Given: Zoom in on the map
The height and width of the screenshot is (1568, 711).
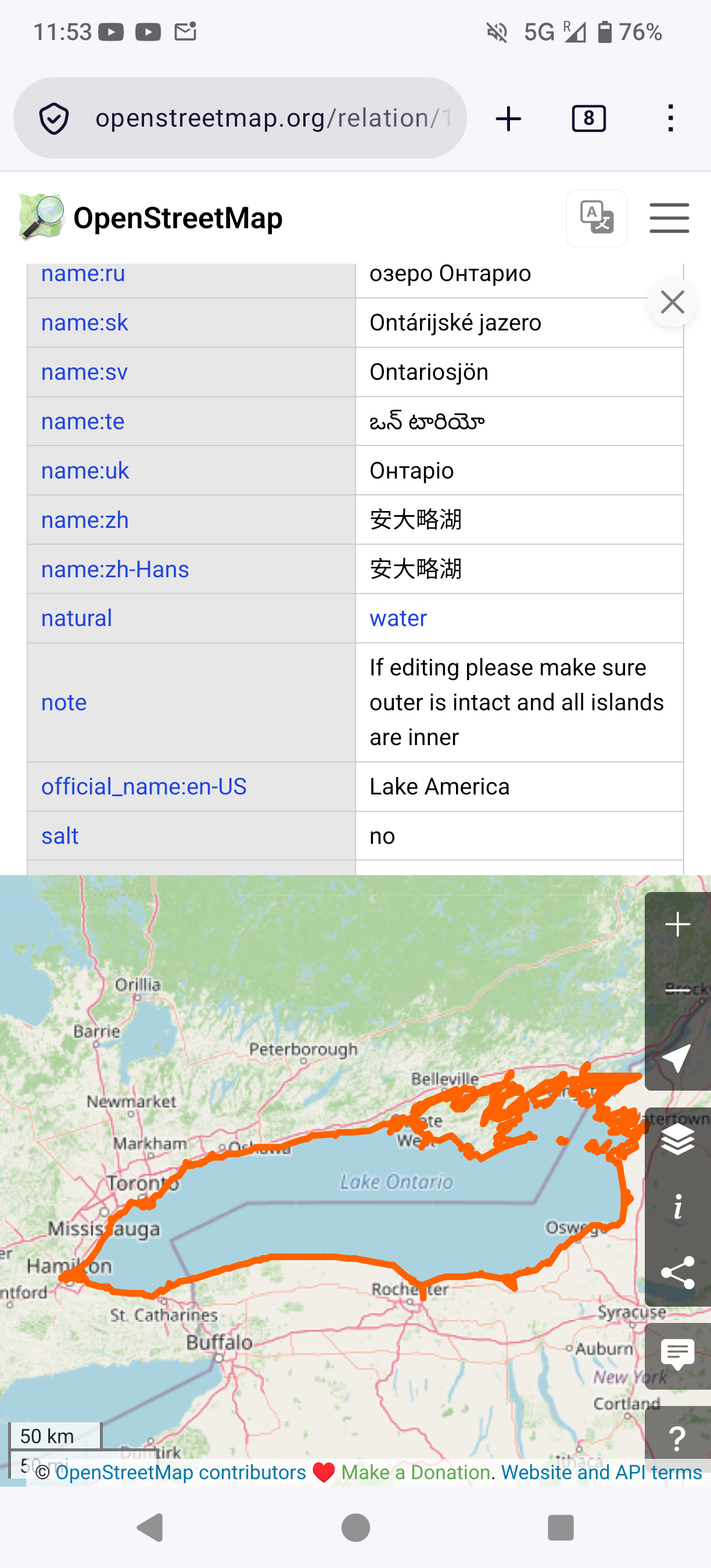Looking at the screenshot, I should [677, 925].
